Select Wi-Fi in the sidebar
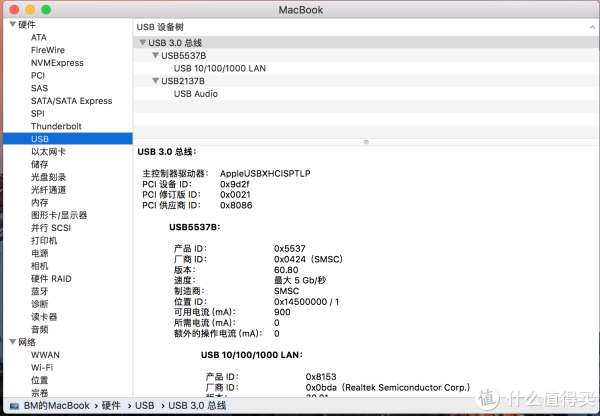The height and width of the screenshot is (416, 600). (42, 367)
